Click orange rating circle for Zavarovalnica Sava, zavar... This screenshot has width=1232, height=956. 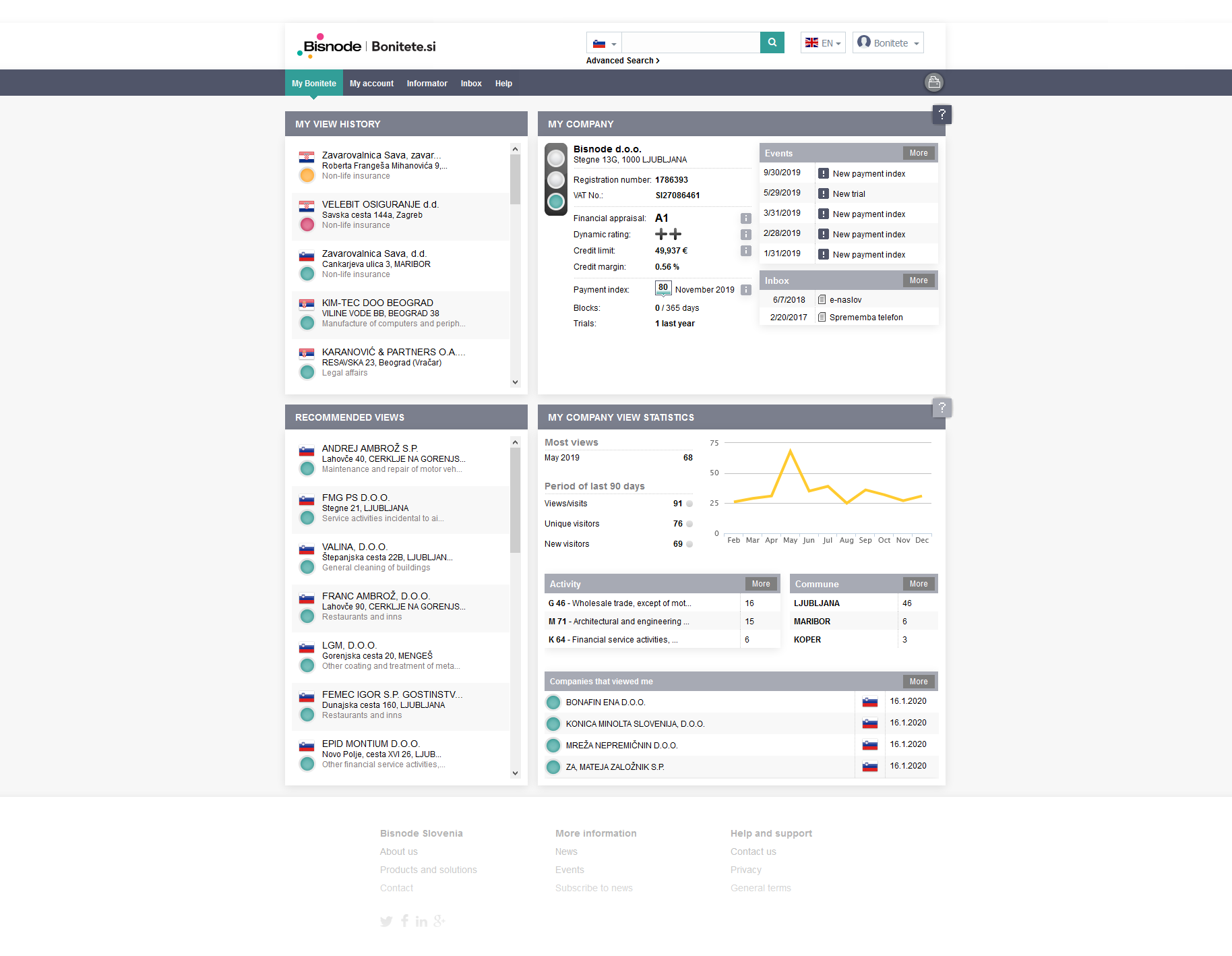pos(307,175)
